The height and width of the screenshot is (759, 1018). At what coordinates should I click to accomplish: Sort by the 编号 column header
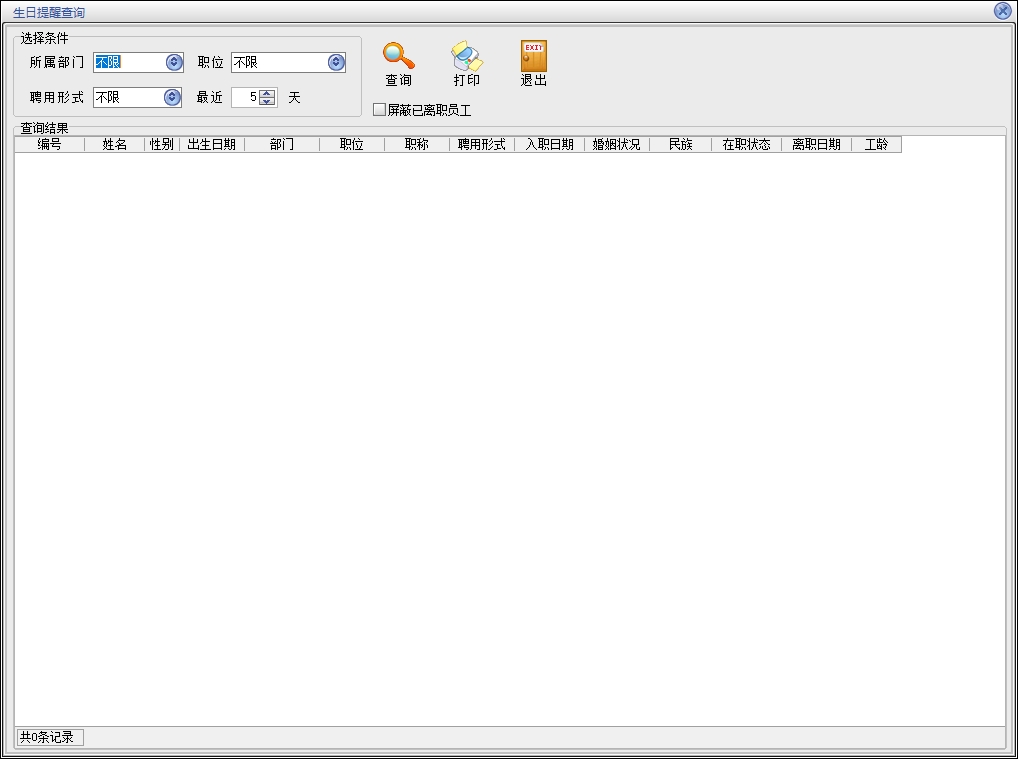click(49, 145)
